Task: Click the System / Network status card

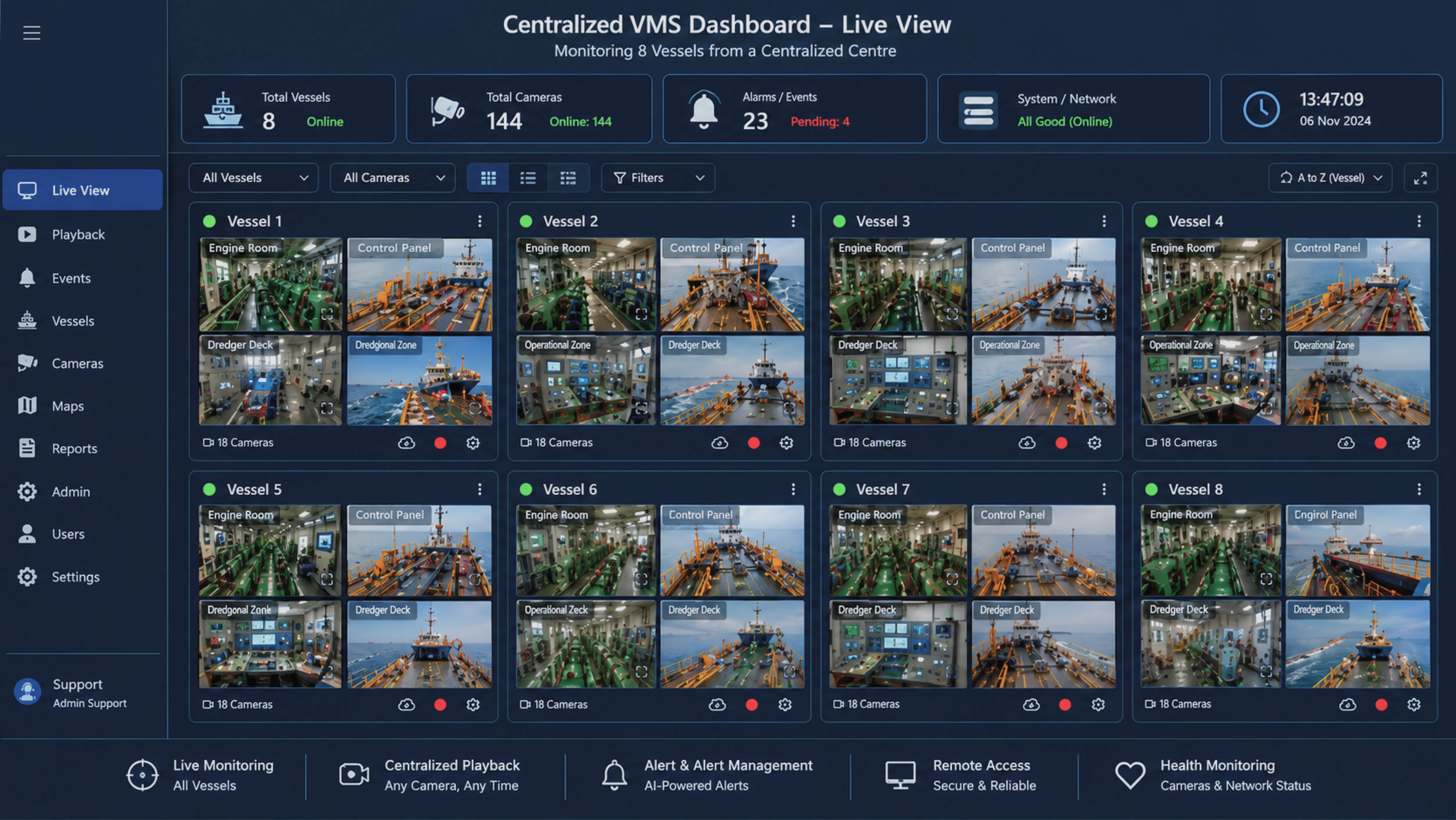Action: point(1074,109)
